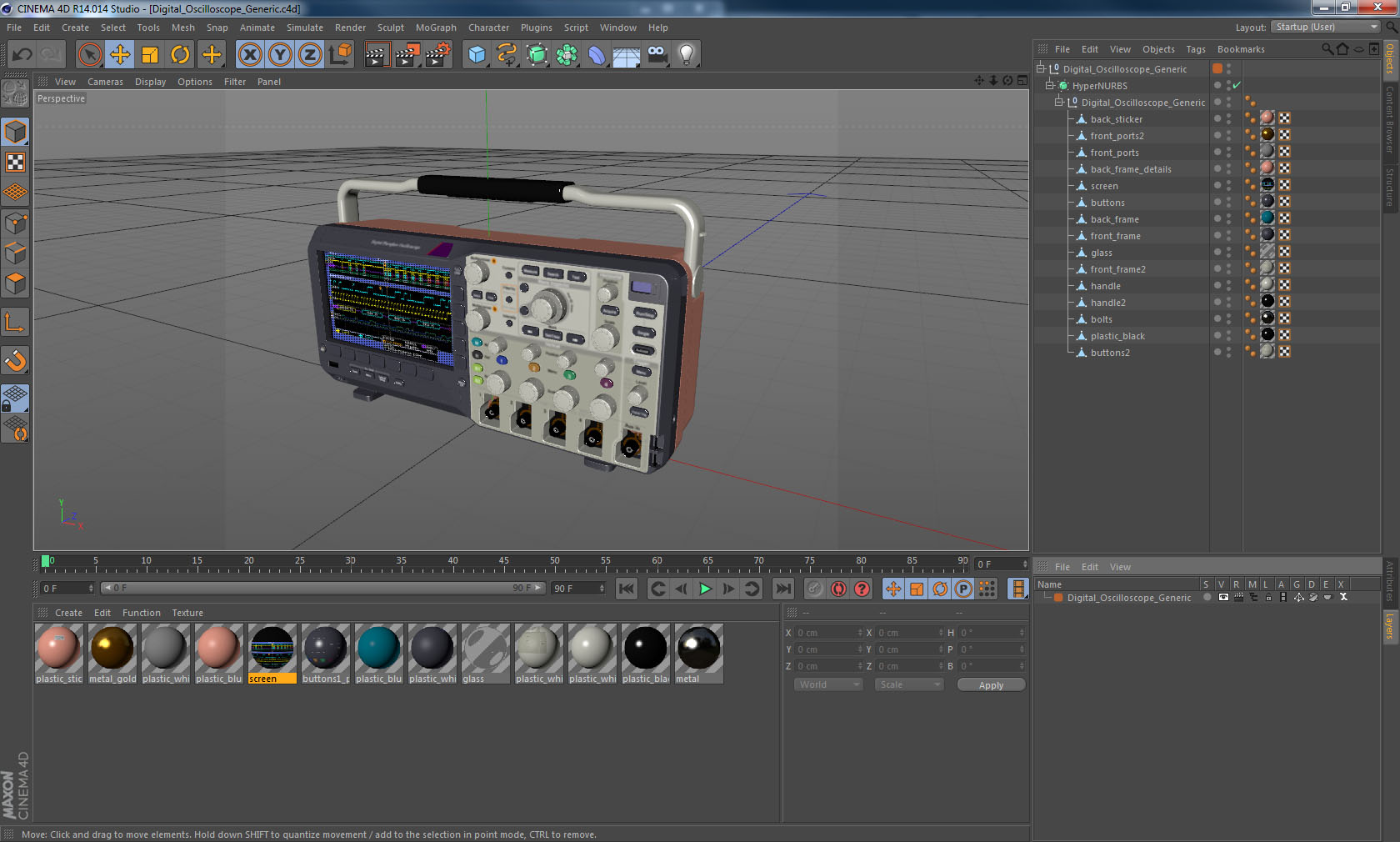Select the Rotate tool

pyautogui.click(x=180, y=55)
